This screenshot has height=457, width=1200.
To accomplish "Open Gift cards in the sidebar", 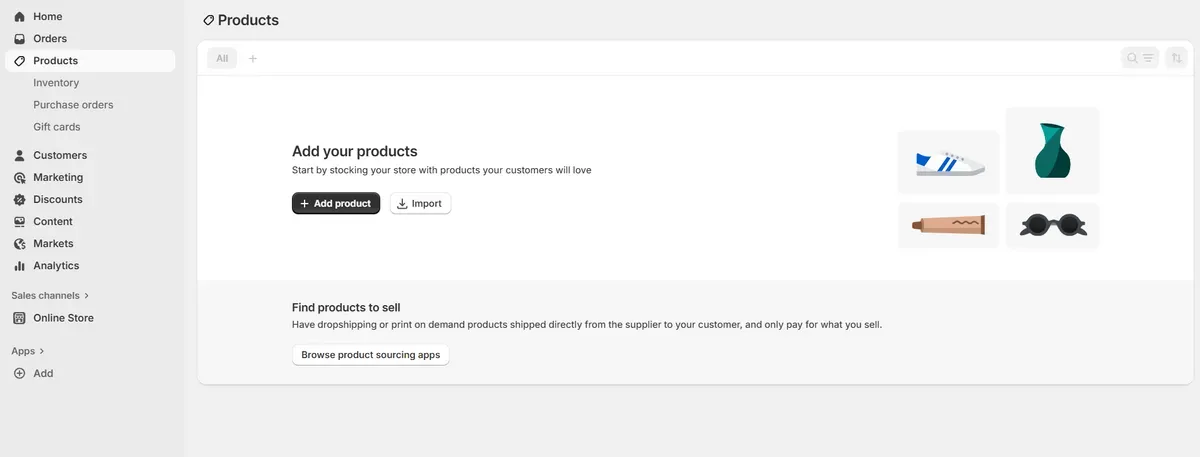I will click(57, 127).
